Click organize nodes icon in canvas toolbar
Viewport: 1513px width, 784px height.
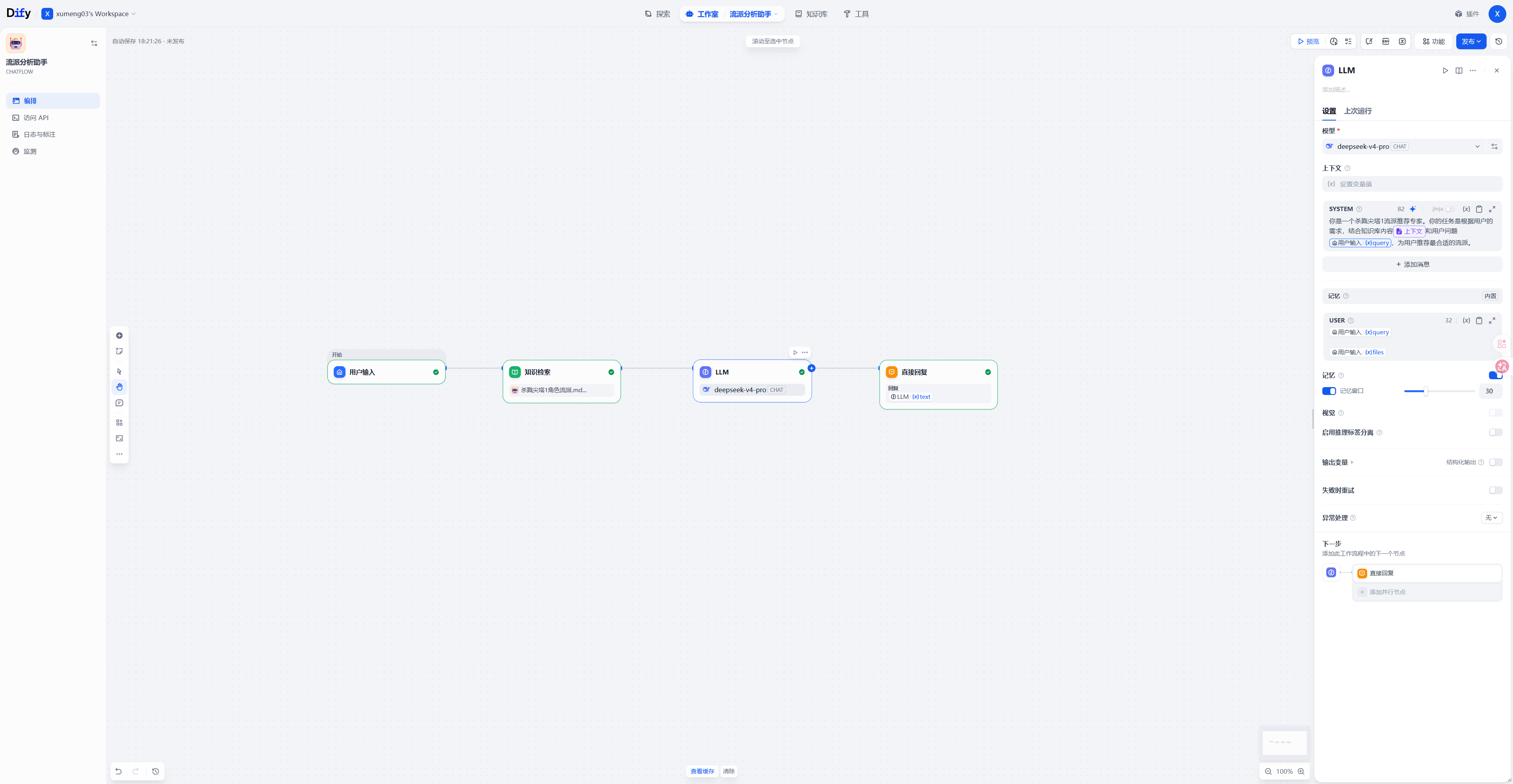tap(119, 423)
